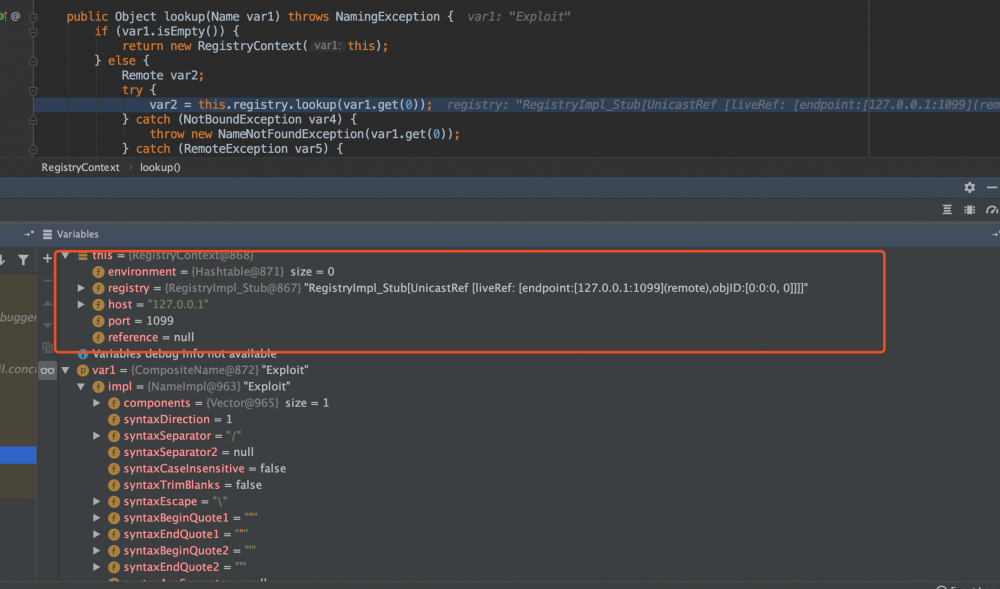The width and height of the screenshot is (1000, 589).
Task: Expand the syntaxBeginQuote1 field node
Action: [96, 518]
